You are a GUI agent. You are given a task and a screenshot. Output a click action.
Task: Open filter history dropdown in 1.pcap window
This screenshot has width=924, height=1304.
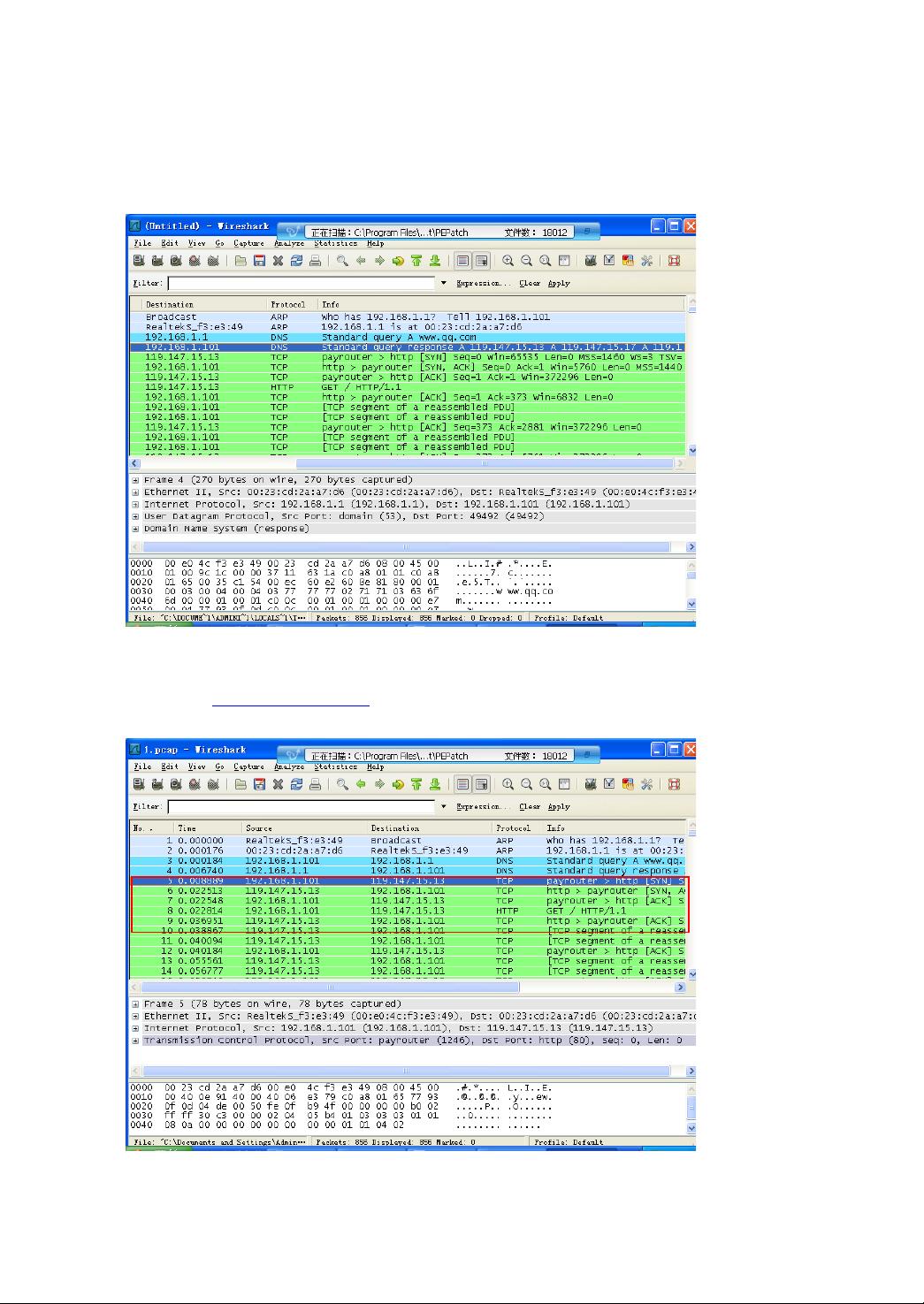(x=444, y=807)
